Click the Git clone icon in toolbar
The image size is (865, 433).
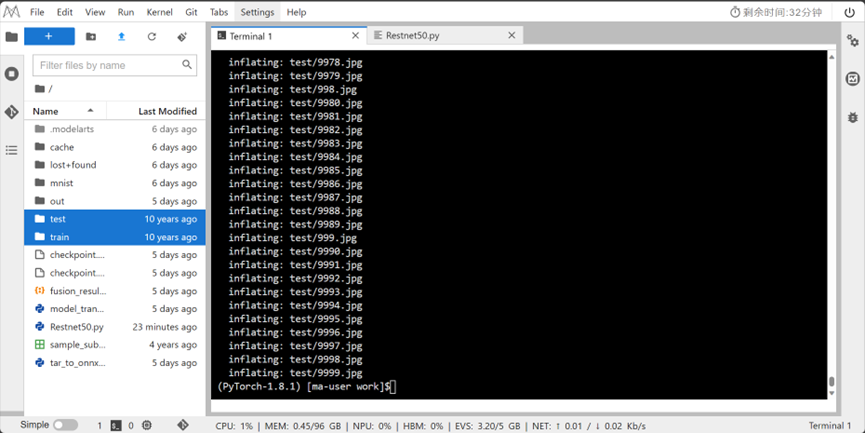182,36
